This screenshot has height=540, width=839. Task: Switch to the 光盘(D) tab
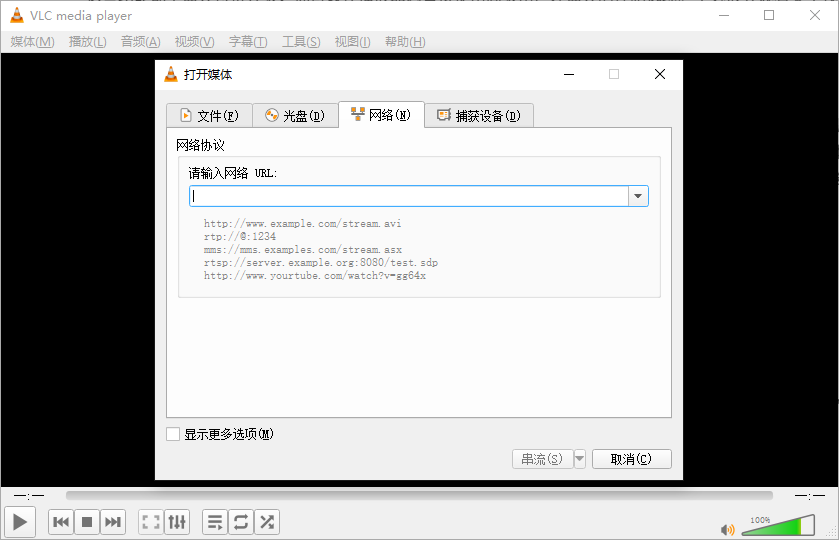click(x=295, y=116)
